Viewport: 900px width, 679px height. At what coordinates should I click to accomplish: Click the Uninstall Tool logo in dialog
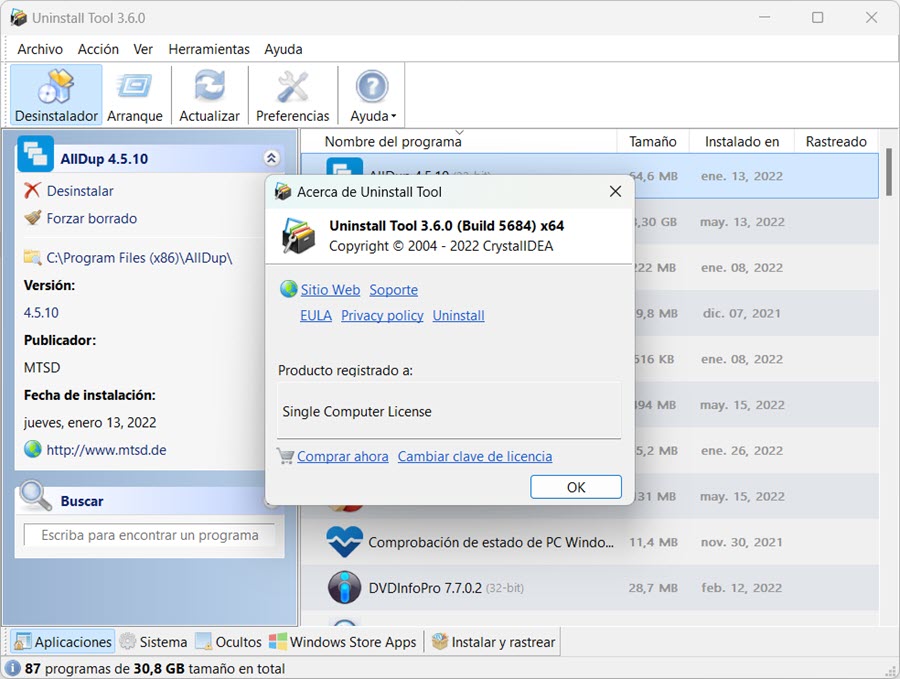click(x=298, y=235)
